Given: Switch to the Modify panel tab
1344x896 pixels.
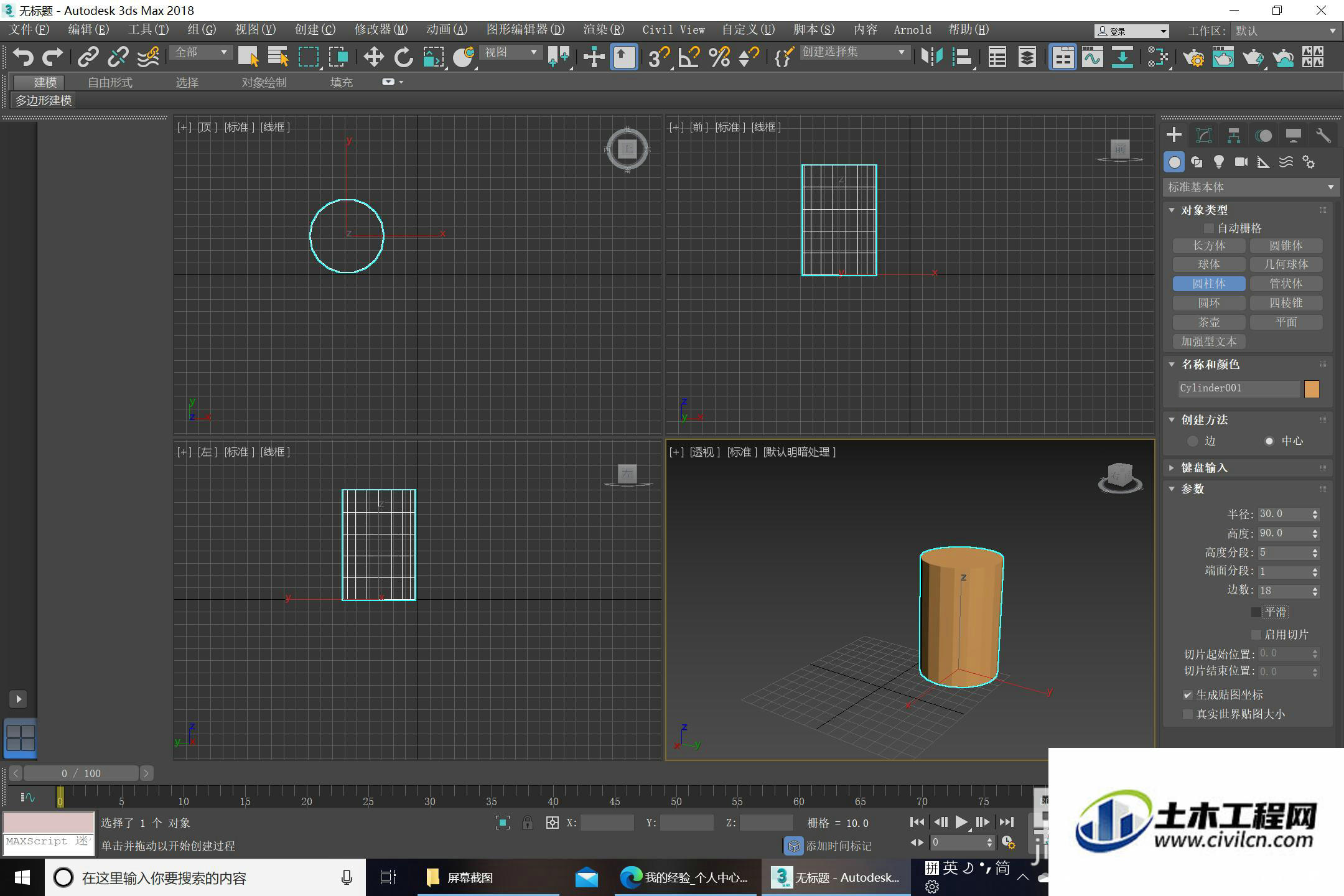Looking at the screenshot, I should 1204,135.
